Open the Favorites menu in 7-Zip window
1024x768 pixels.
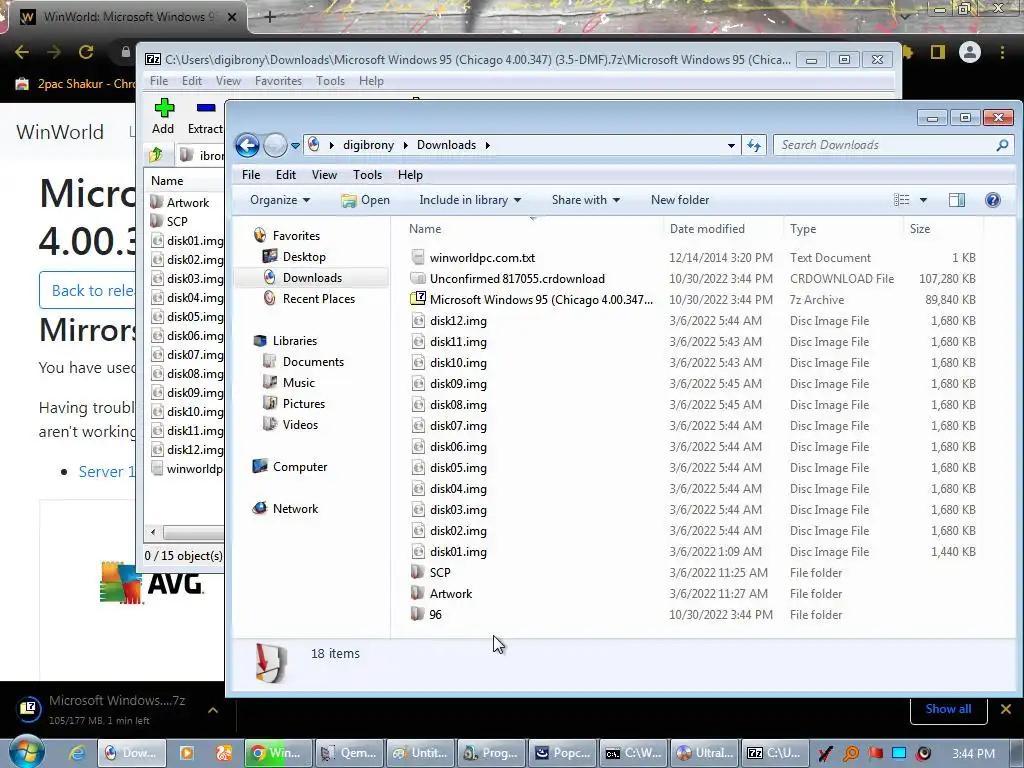(x=278, y=81)
